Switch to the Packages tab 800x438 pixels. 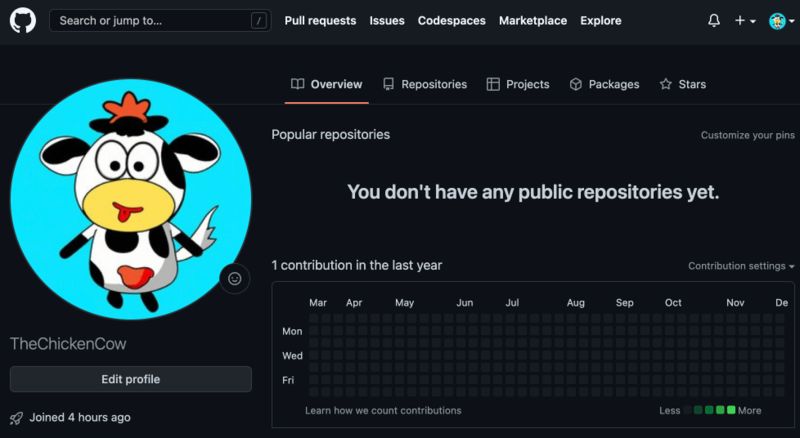click(604, 84)
